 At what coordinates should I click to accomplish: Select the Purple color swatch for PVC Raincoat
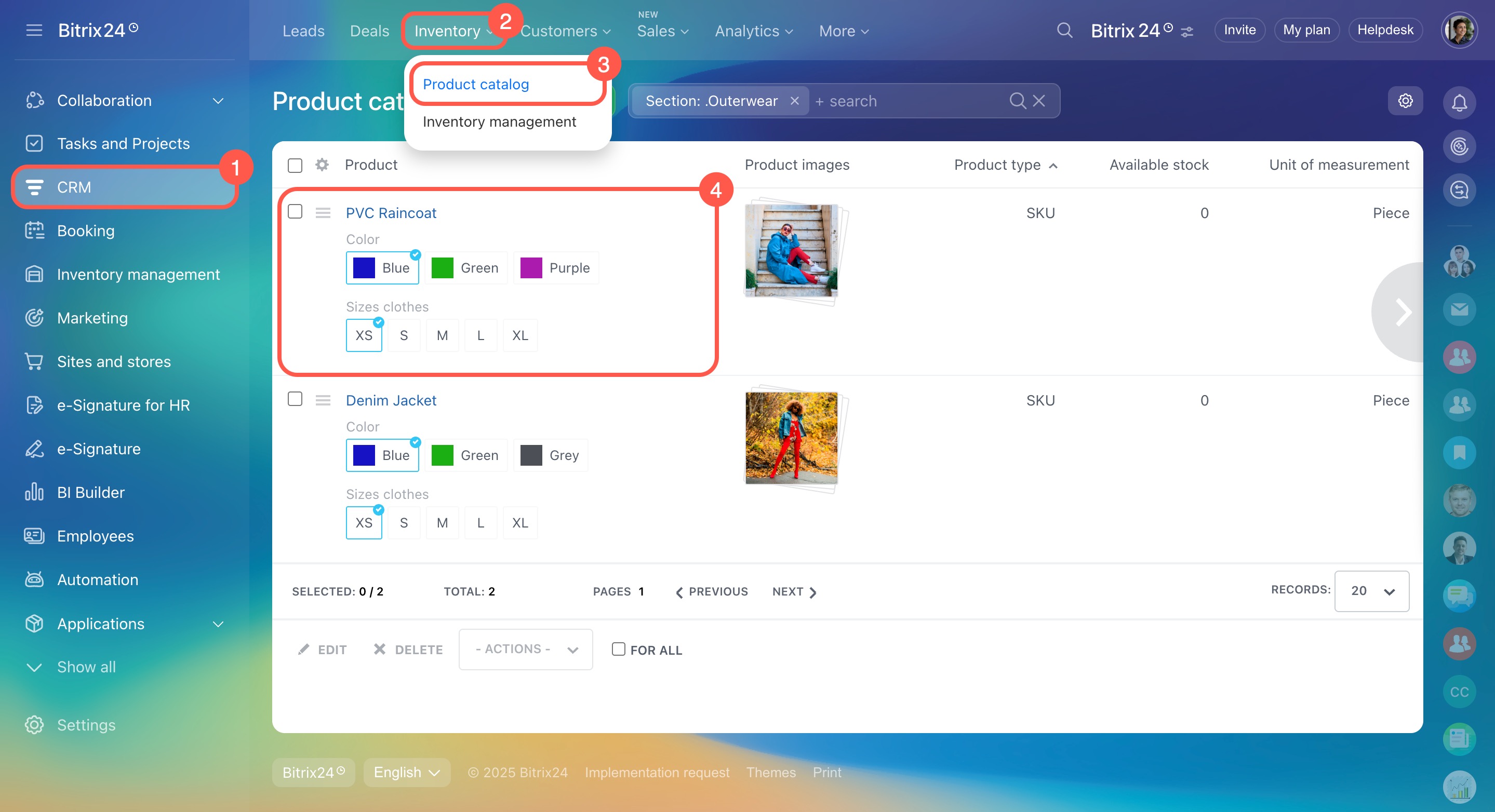tap(555, 268)
